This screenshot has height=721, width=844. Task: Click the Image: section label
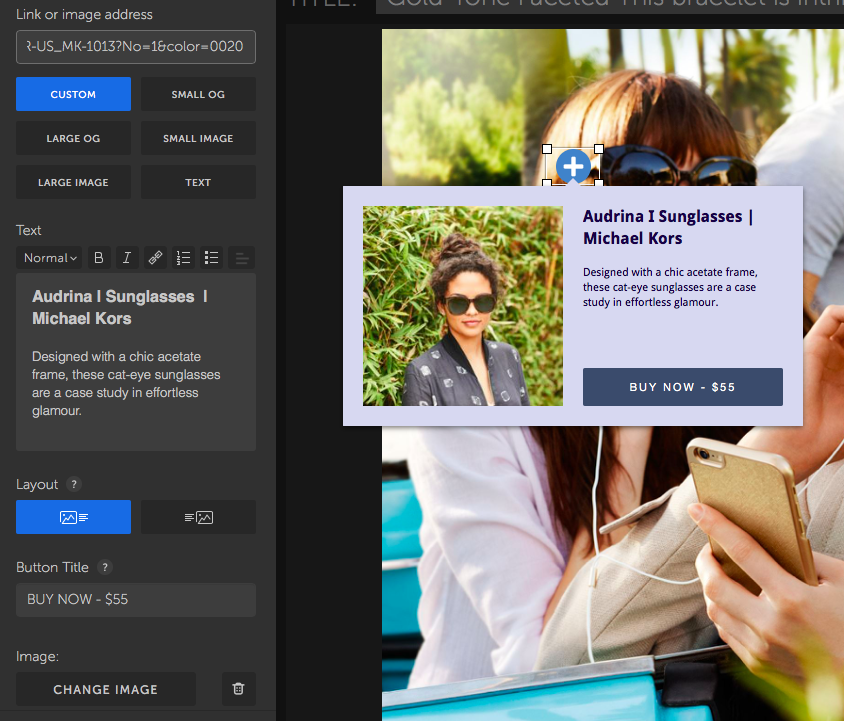click(37, 656)
